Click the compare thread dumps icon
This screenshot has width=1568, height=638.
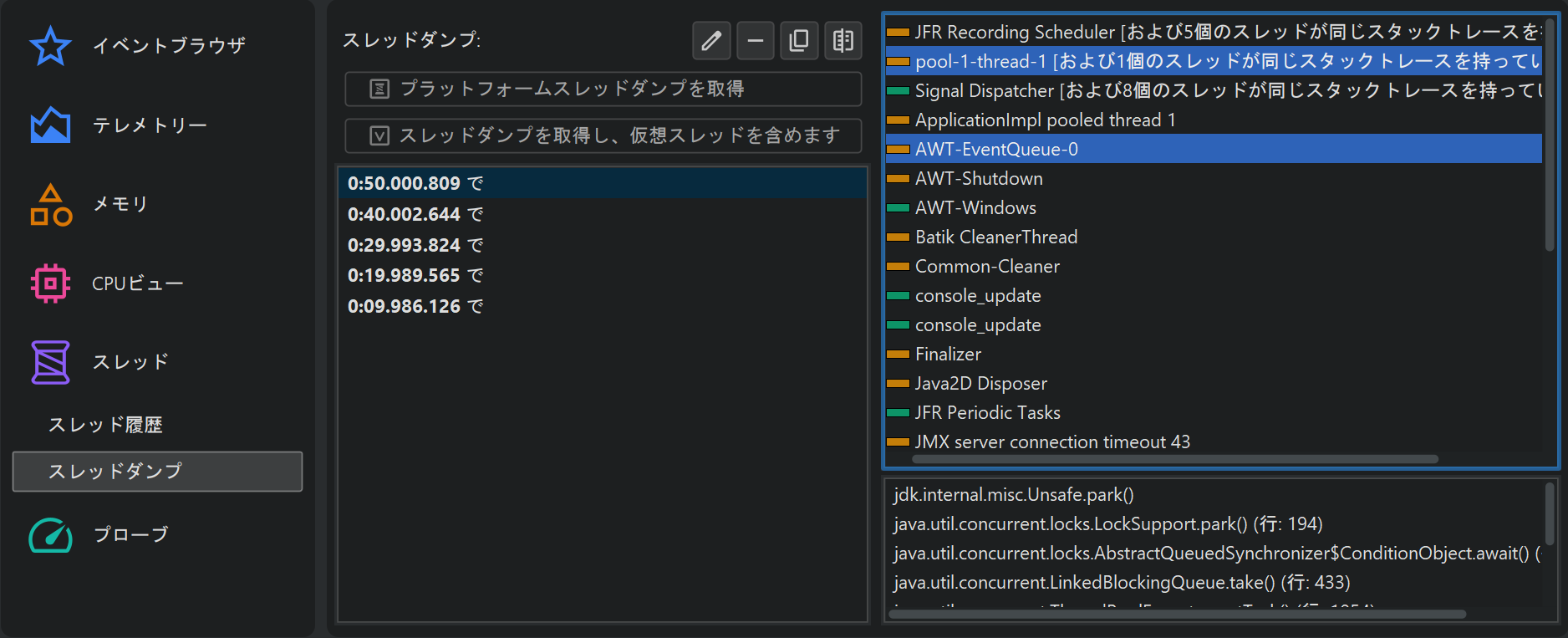pos(843,40)
